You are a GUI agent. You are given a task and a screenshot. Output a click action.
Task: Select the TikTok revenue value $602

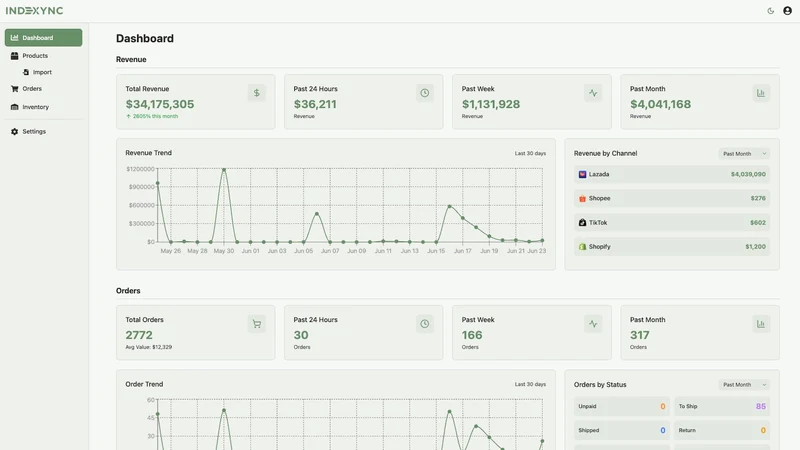pyautogui.click(x=758, y=222)
